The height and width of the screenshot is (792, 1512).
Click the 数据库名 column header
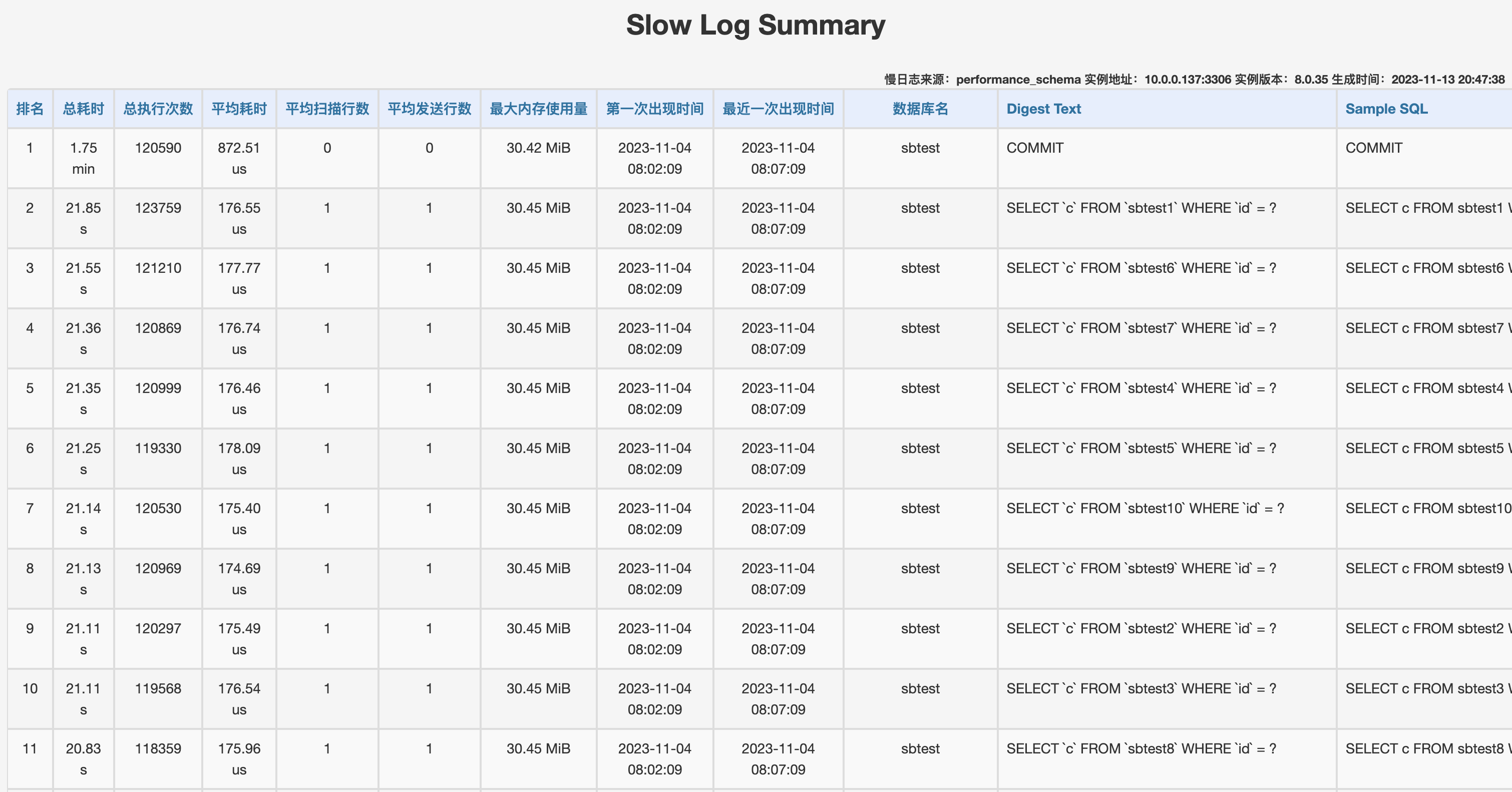[x=920, y=109]
